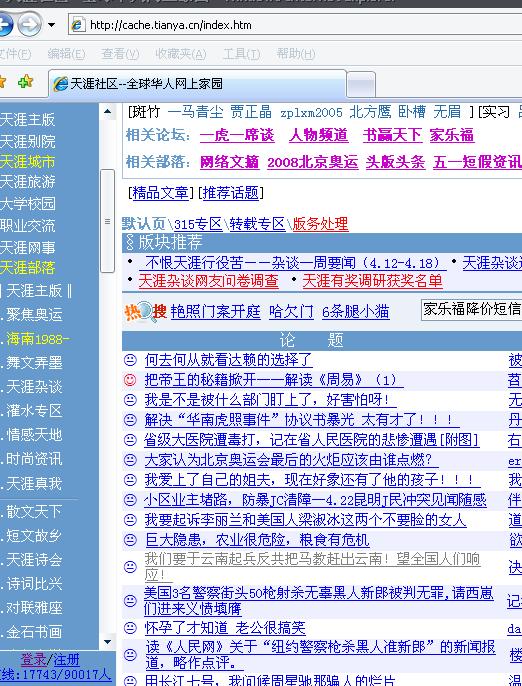Viewport: 522px width, 686px height.
Task: Open a new blank tab
Action: [x=361, y=85]
